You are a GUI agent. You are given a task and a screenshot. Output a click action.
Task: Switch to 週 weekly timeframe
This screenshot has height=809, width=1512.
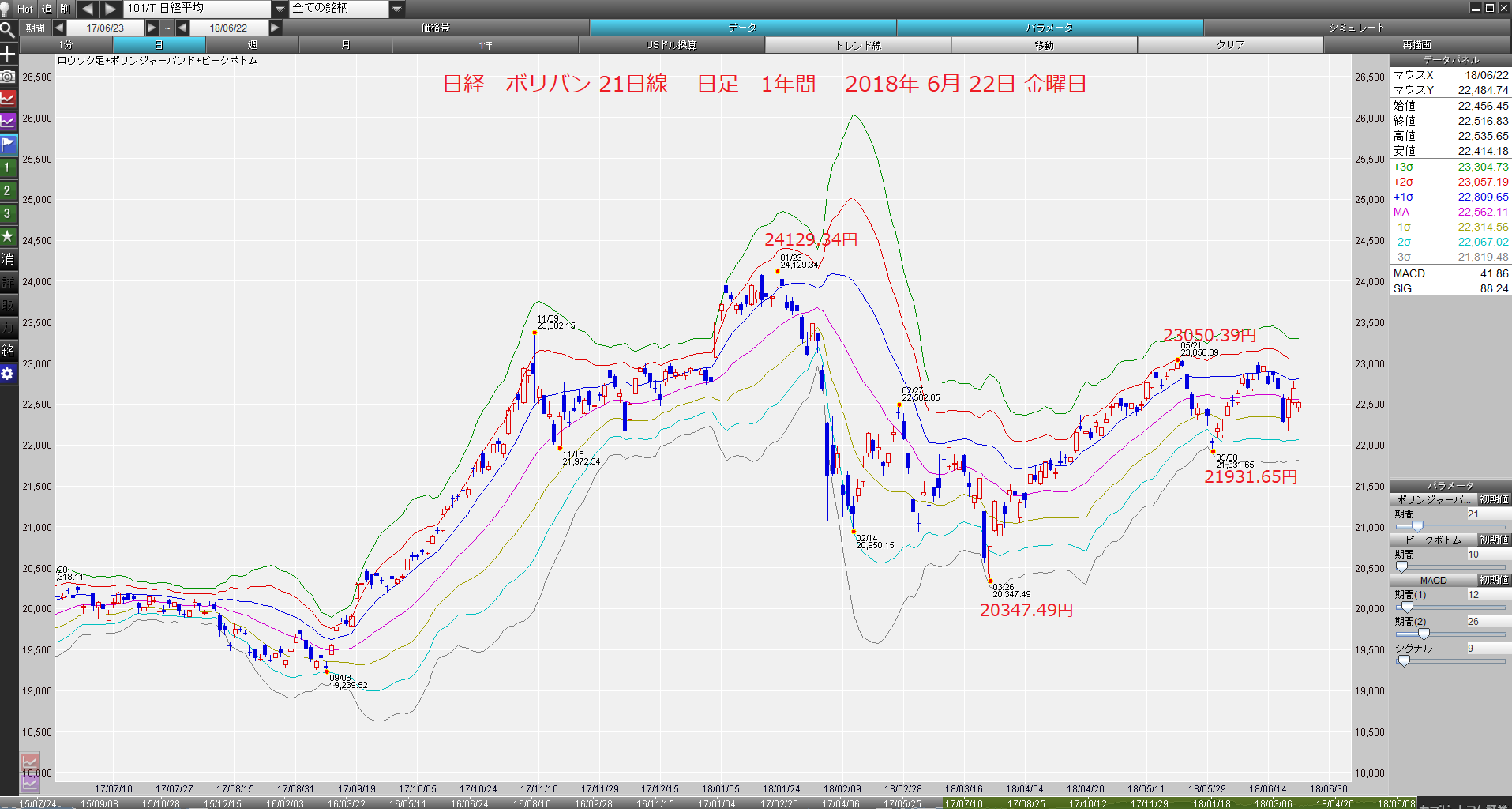pyautogui.click(x=252, y=45)
